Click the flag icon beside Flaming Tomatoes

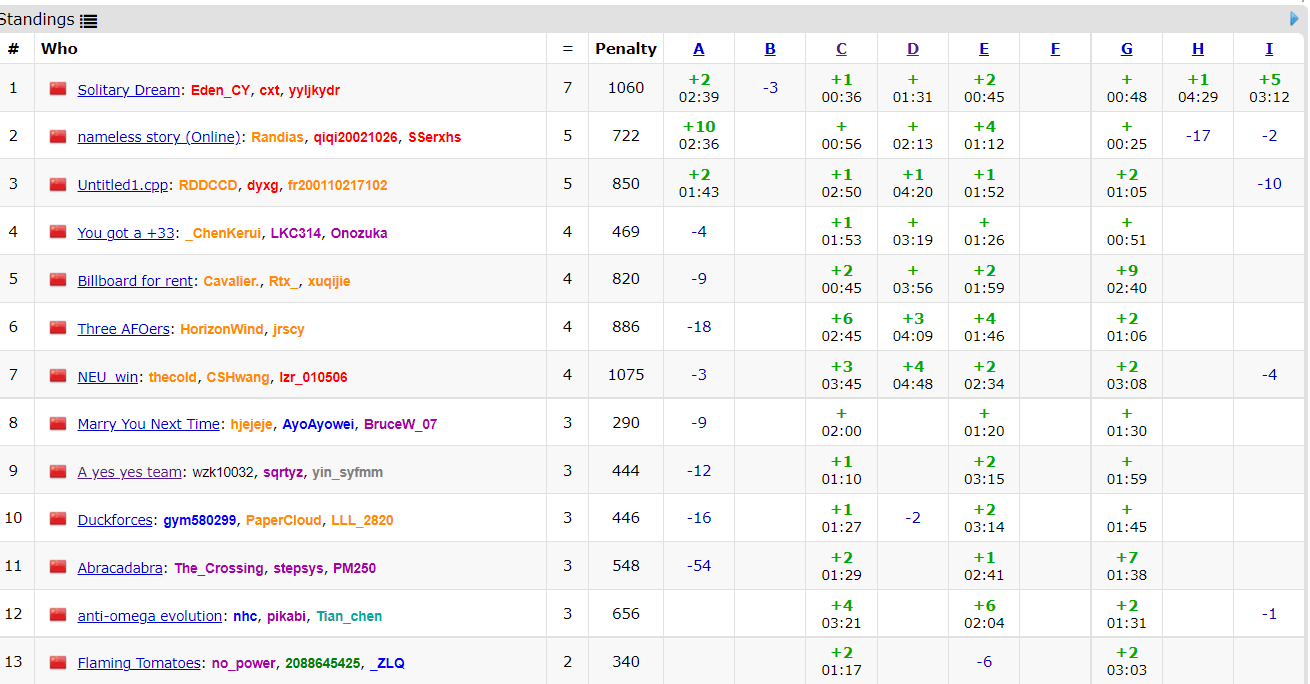(x=58, y=662)
